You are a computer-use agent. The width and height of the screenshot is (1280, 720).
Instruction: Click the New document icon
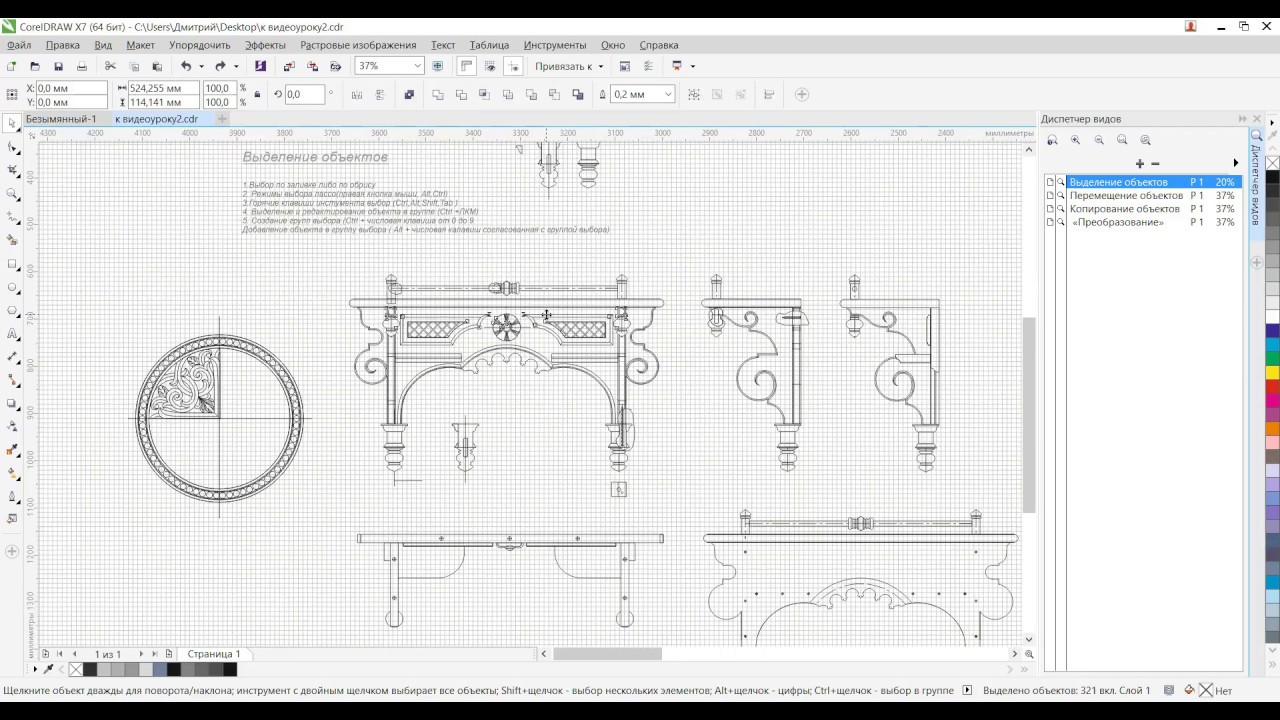coord(11,66)
